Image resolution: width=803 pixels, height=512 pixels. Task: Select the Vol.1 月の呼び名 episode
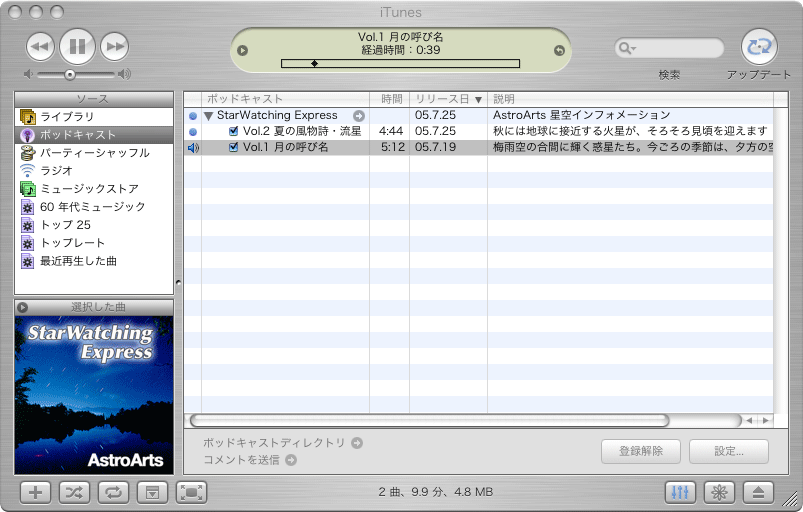286,147
